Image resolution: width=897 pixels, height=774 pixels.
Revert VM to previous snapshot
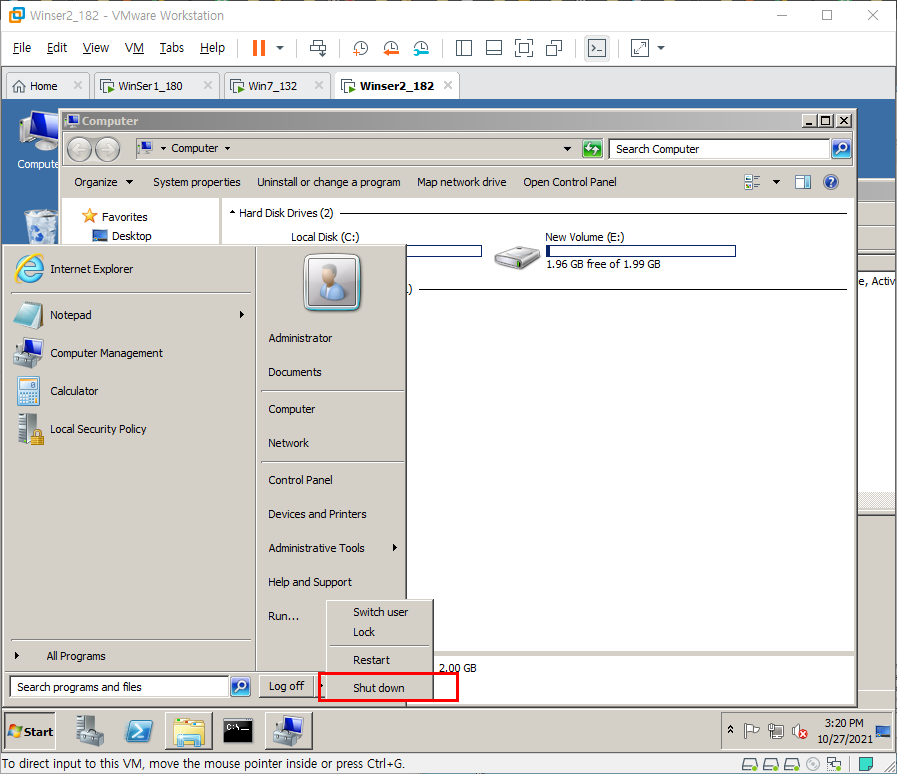pos(391,48)
